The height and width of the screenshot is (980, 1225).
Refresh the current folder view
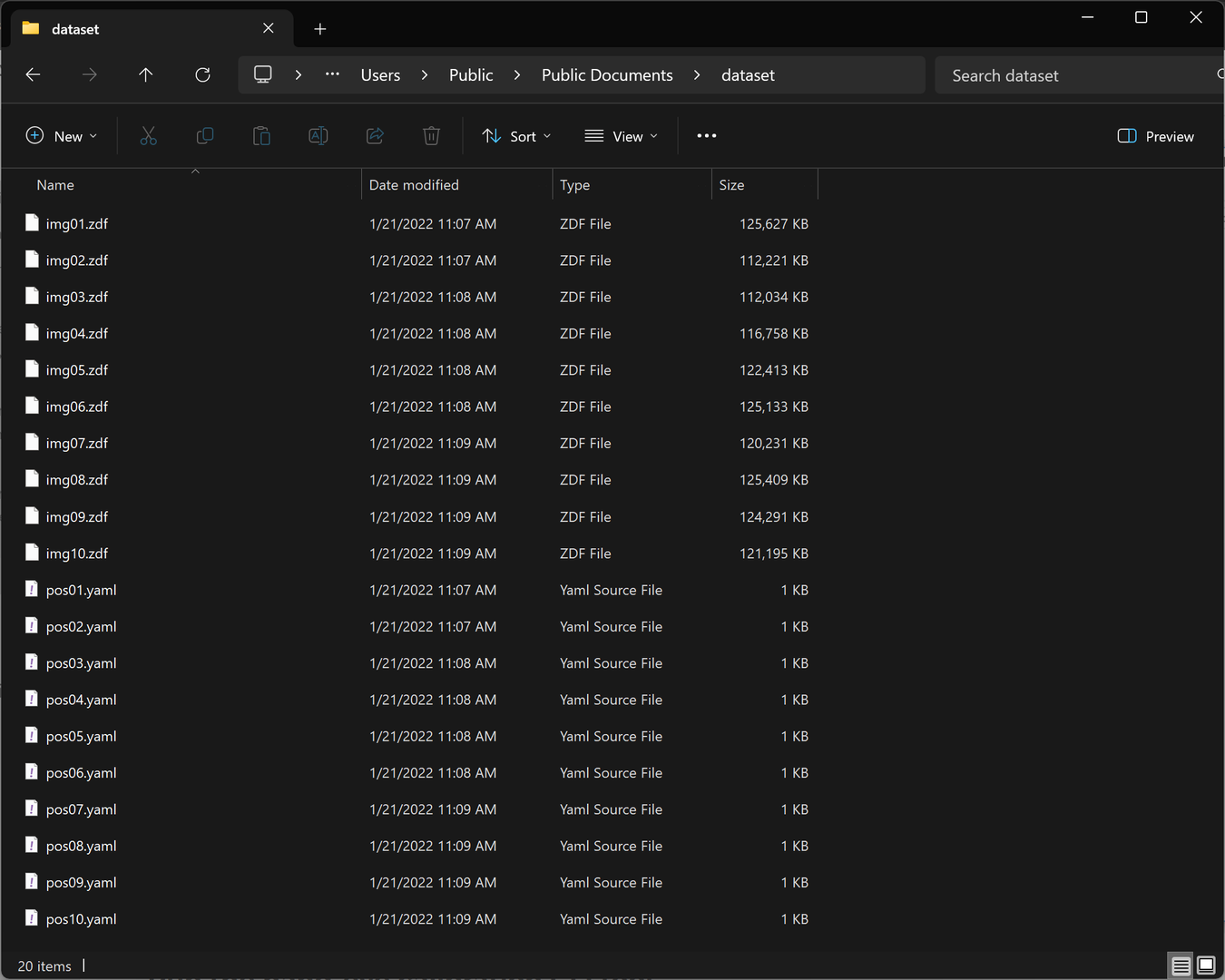tap(203, 75)
